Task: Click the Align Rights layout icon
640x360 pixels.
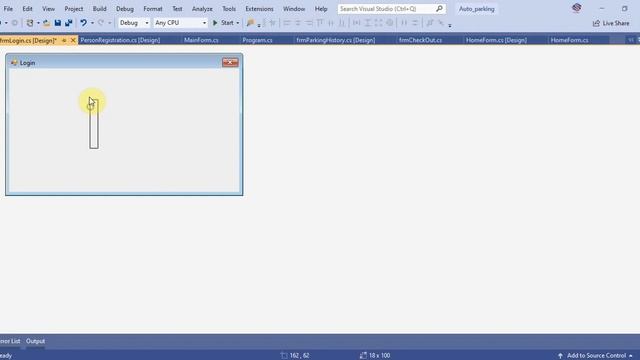Action: pos(309,23)
